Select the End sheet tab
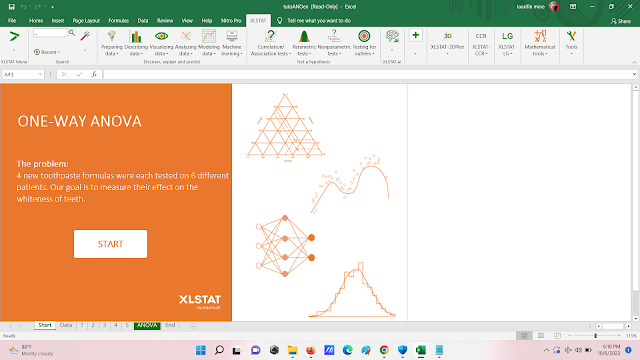 click(x=170, y=325)
